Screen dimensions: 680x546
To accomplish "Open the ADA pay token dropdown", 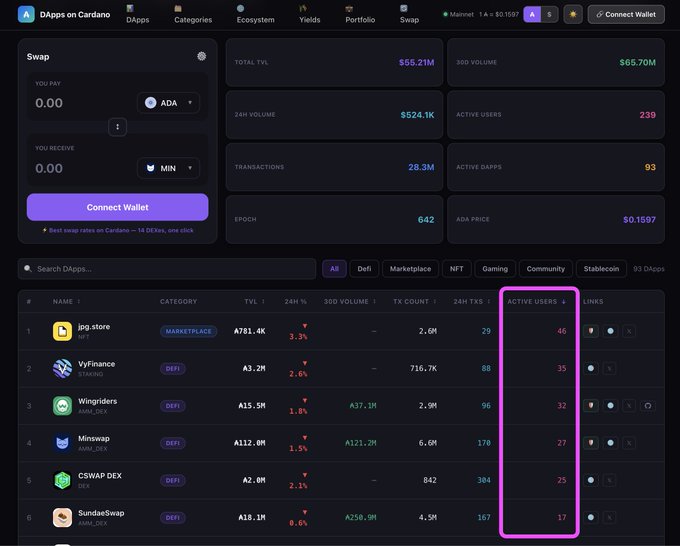I will click(x=168, y=103).
